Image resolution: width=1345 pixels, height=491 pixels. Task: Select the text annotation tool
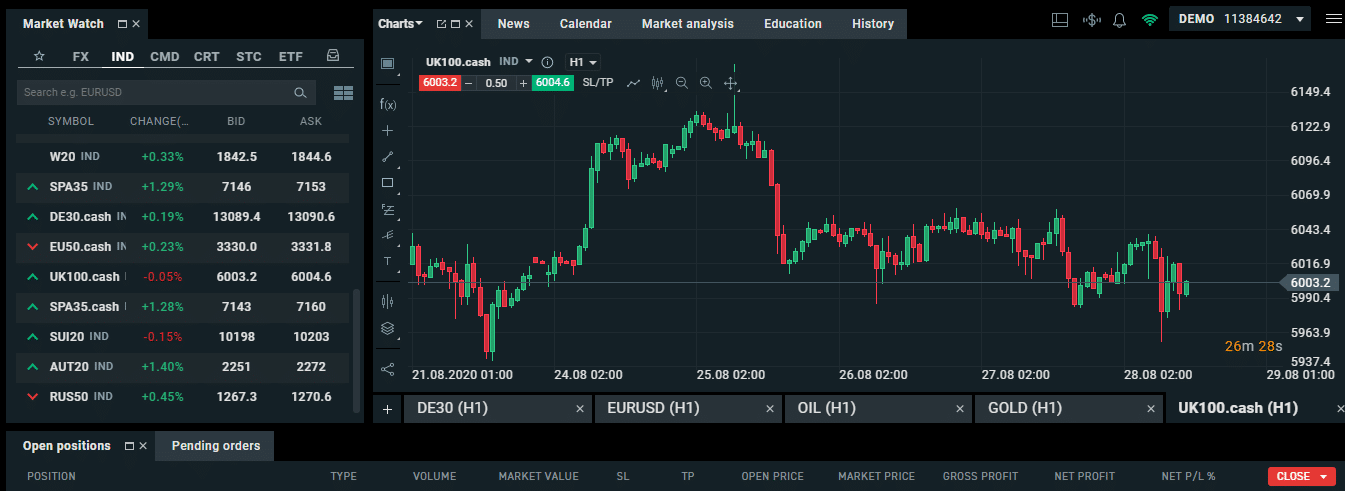(x=388, y=261)
